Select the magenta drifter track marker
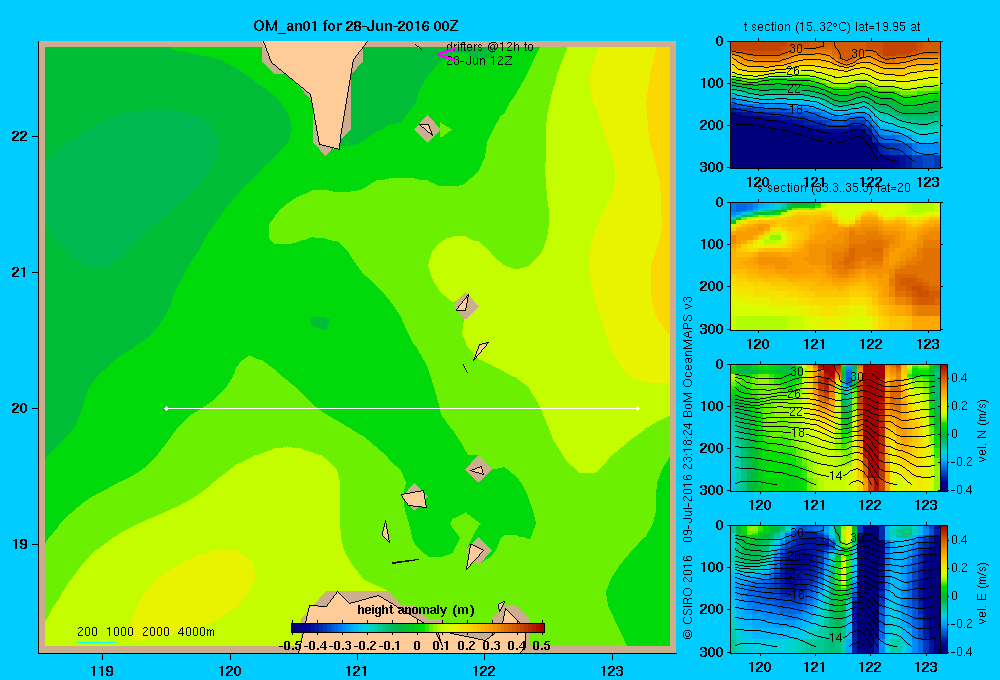The image size is (1000, 680). point(446,55)
